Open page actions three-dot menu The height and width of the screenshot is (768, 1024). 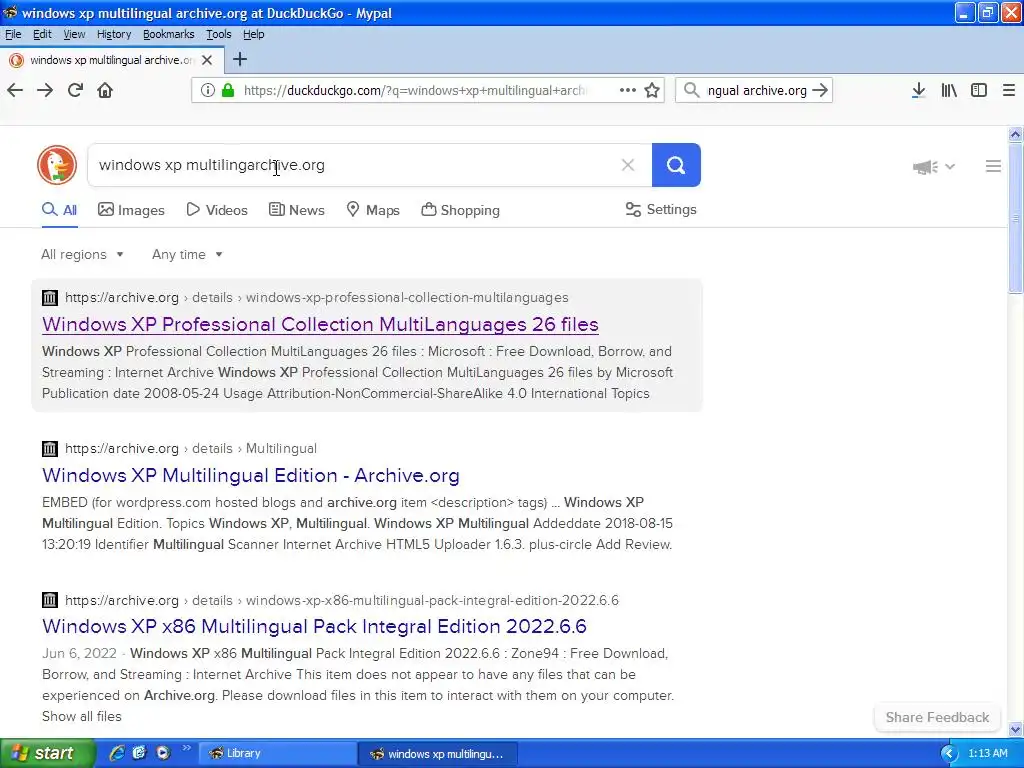tap(628, 90)
